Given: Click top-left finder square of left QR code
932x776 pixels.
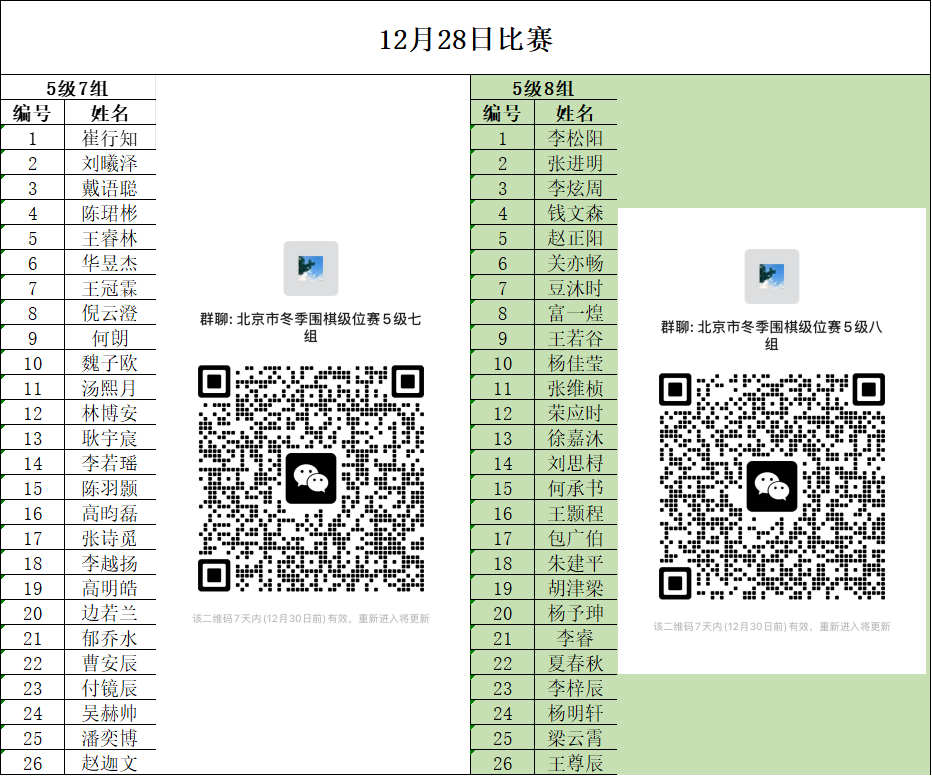Looking at the screenshot, I should (215, 382).
